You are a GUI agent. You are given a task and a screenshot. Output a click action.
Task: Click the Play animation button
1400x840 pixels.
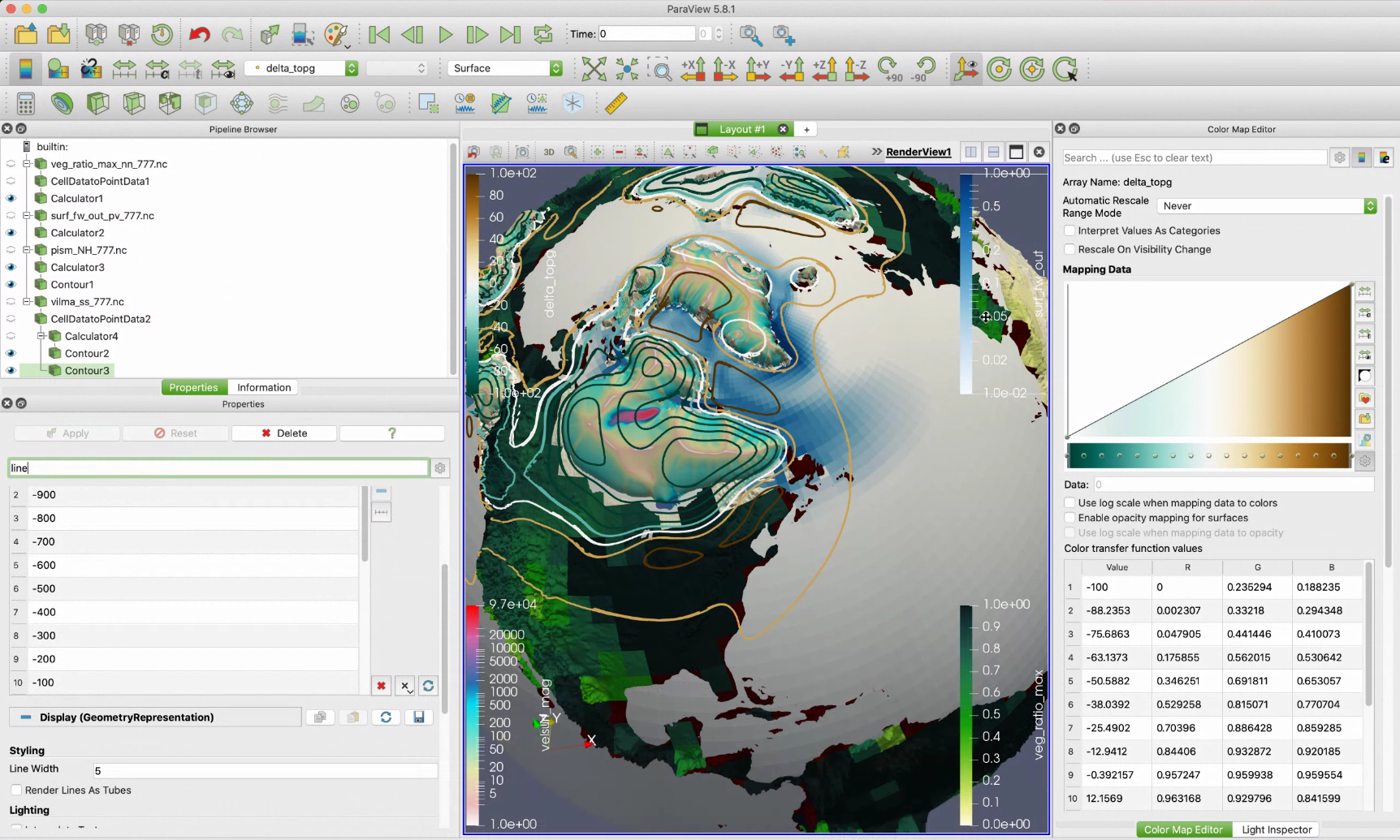click(x=445, y=34)
